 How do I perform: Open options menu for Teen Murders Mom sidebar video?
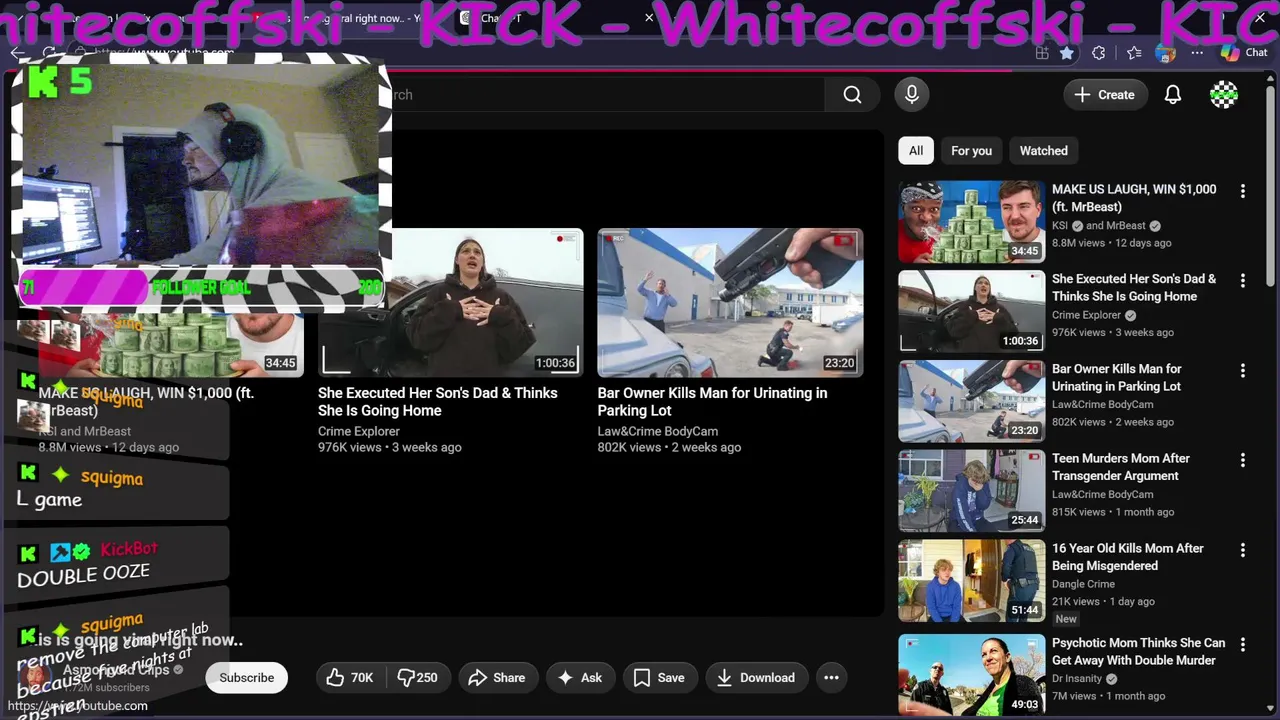[1243, 461]
